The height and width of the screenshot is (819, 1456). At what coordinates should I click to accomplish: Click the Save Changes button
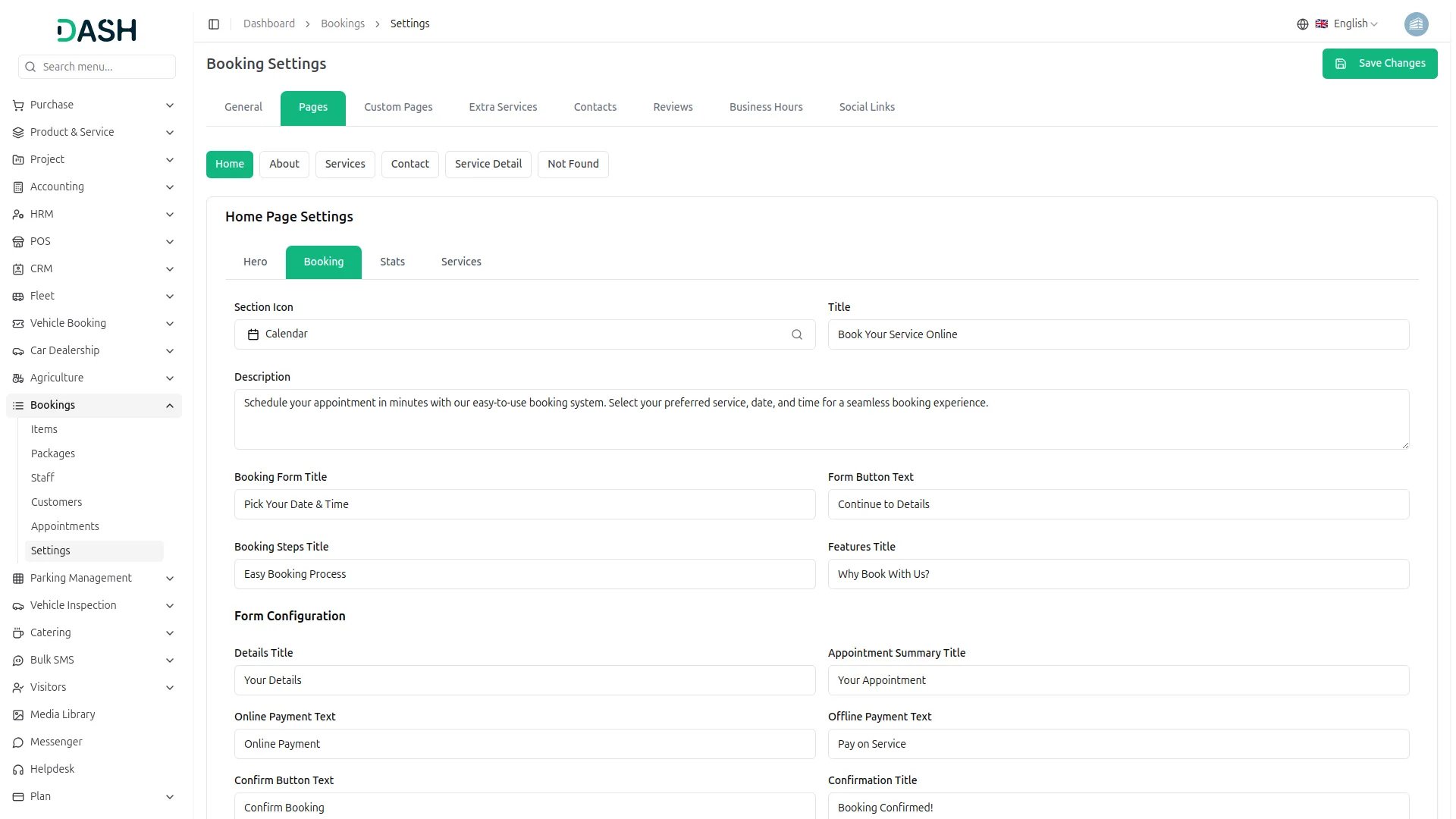1379,64
